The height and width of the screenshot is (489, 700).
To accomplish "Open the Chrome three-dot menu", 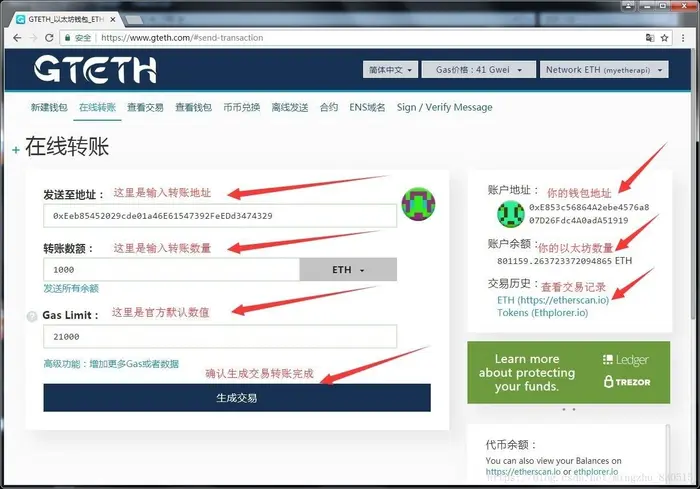I will [x=683, y=38].
